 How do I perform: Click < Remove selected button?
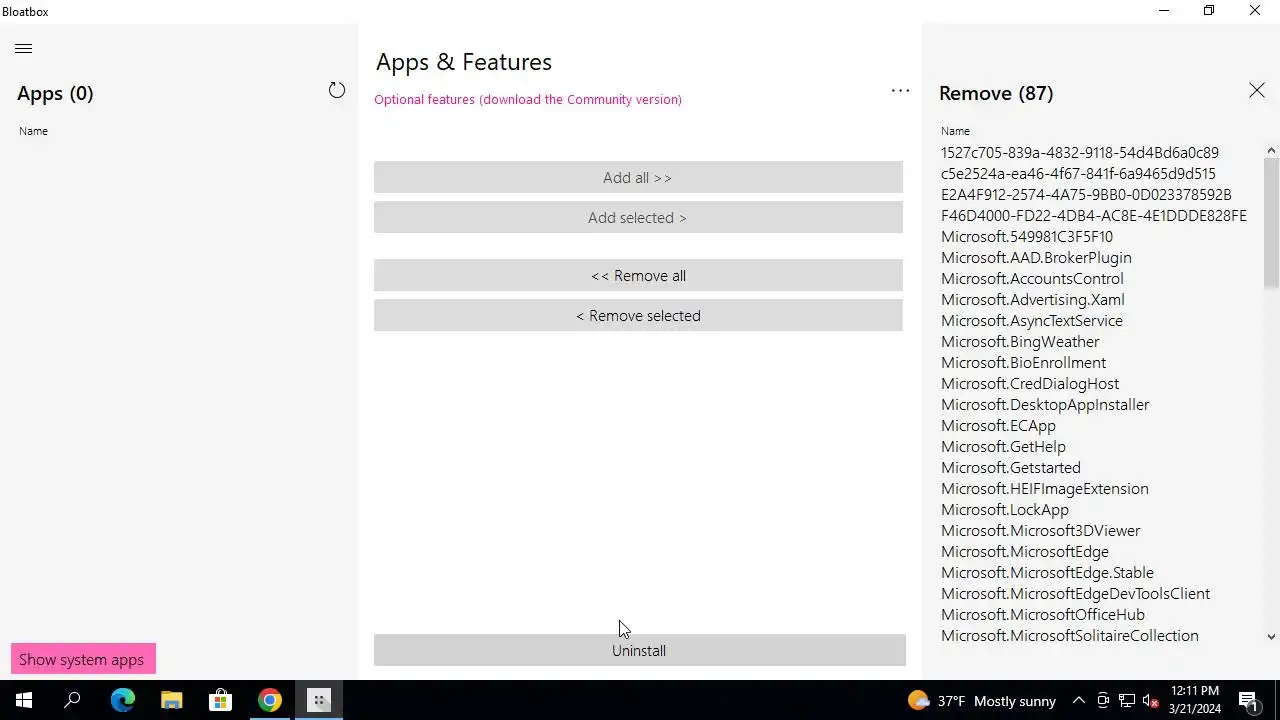point(638,315)
